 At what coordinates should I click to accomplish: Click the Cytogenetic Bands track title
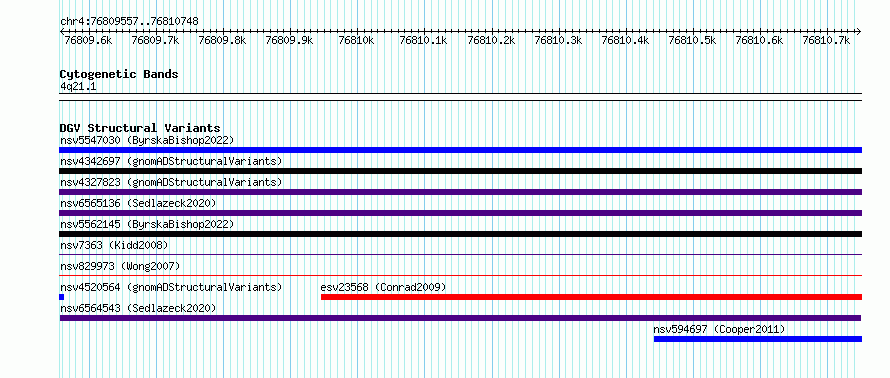click(x=119, y=74)
